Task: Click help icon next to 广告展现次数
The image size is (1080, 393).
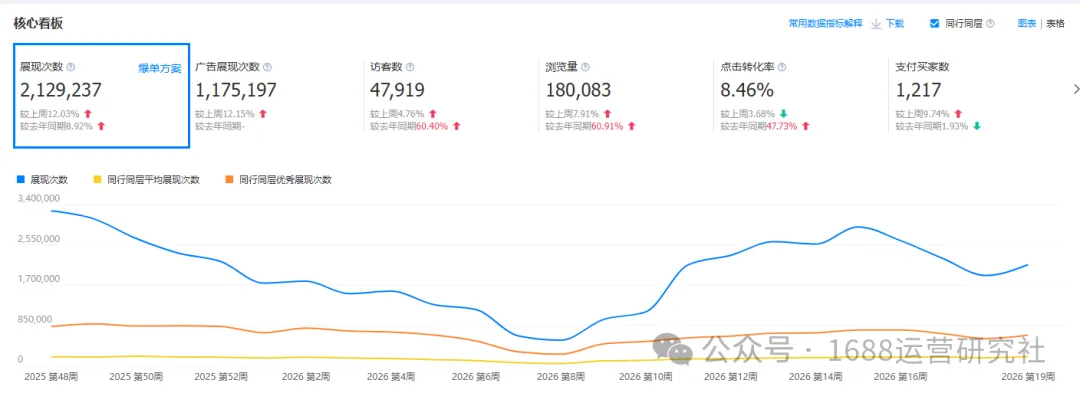Action: pos(267,67)
